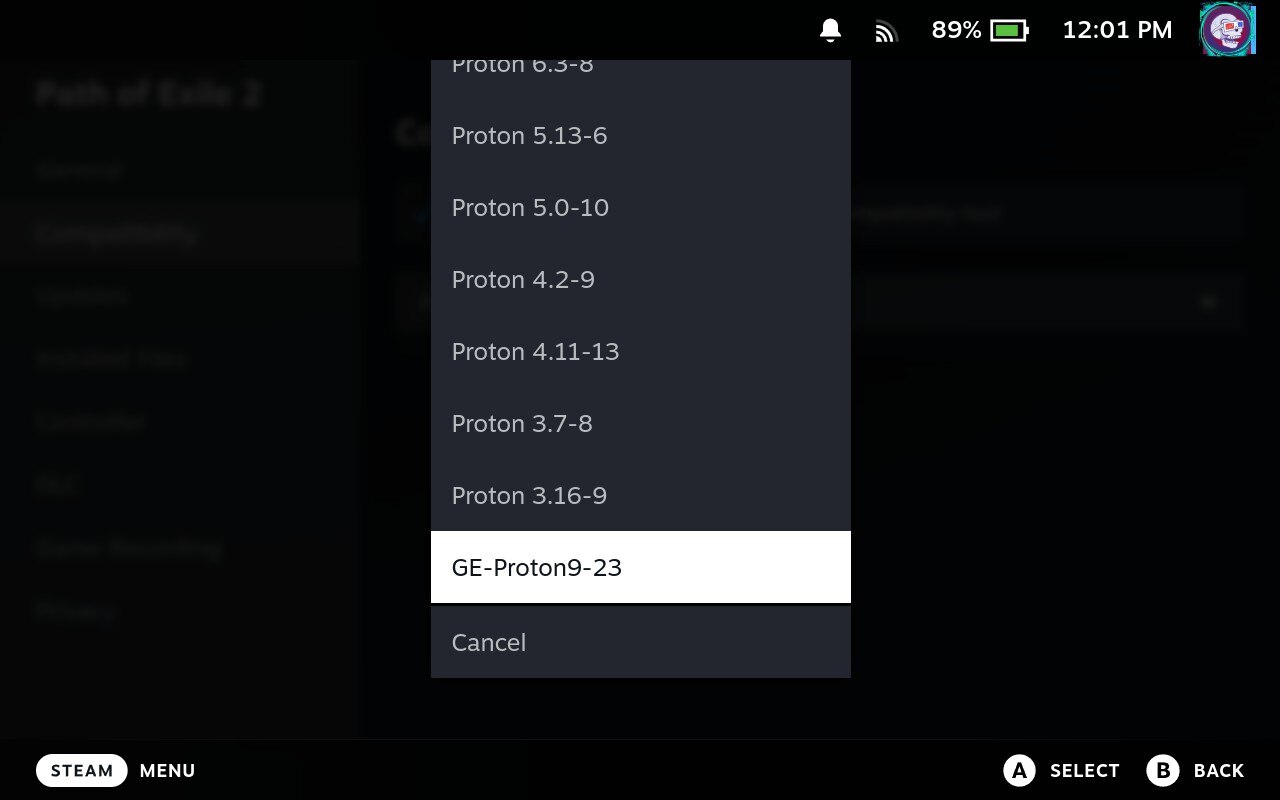Pick Proton 4.2-9 compatibility version
This screenshot has height=800, width=1280.
[641, 279]
